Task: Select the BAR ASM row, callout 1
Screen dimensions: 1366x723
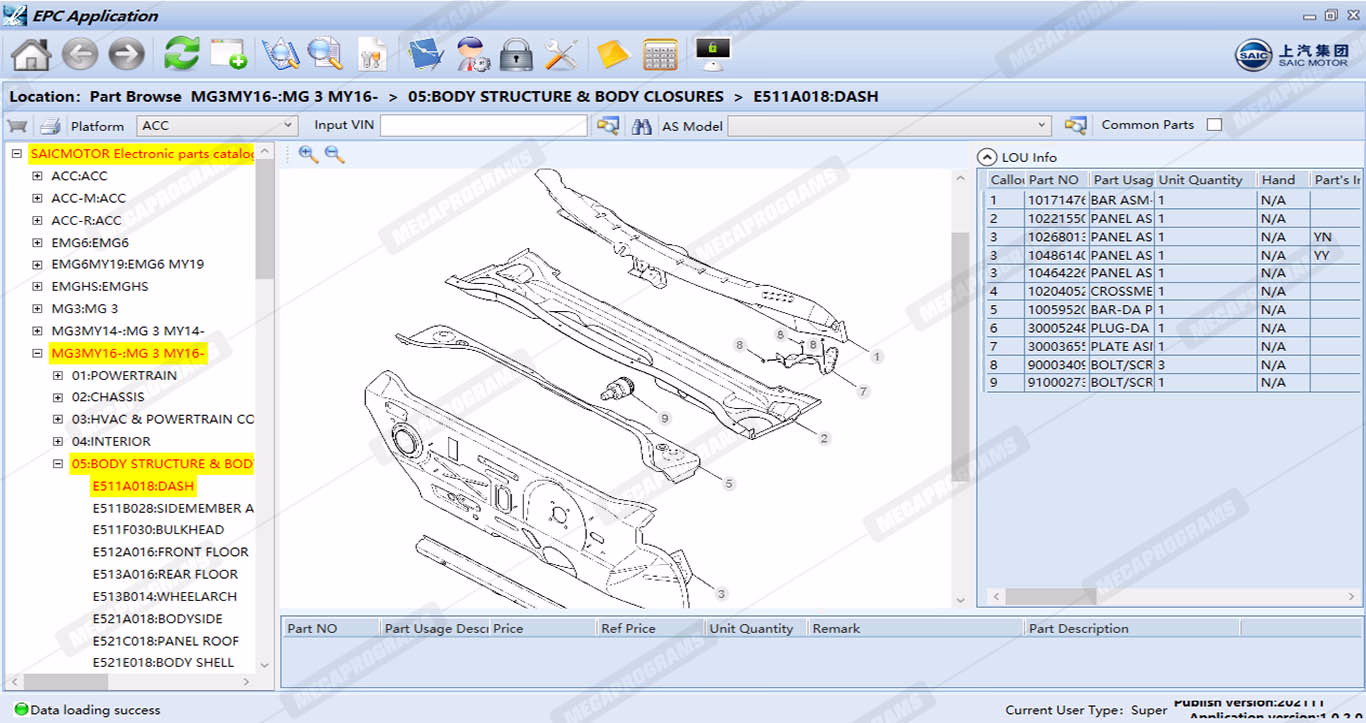Action: (x=1173, y=200)
